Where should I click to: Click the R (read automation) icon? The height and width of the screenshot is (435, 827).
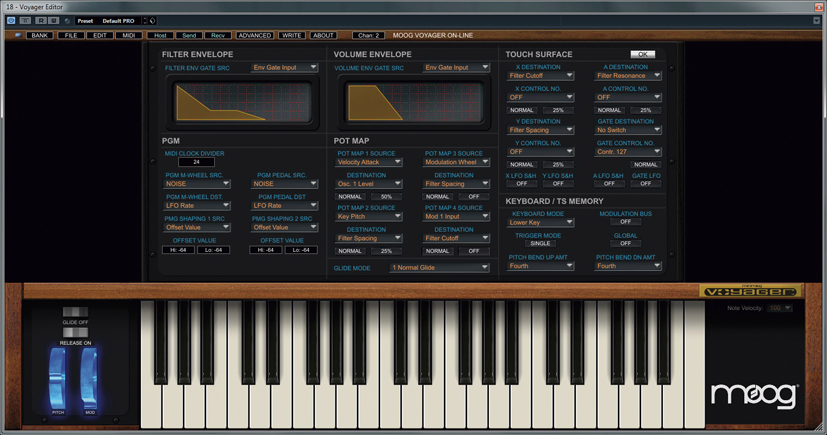(x=41, y=21)
